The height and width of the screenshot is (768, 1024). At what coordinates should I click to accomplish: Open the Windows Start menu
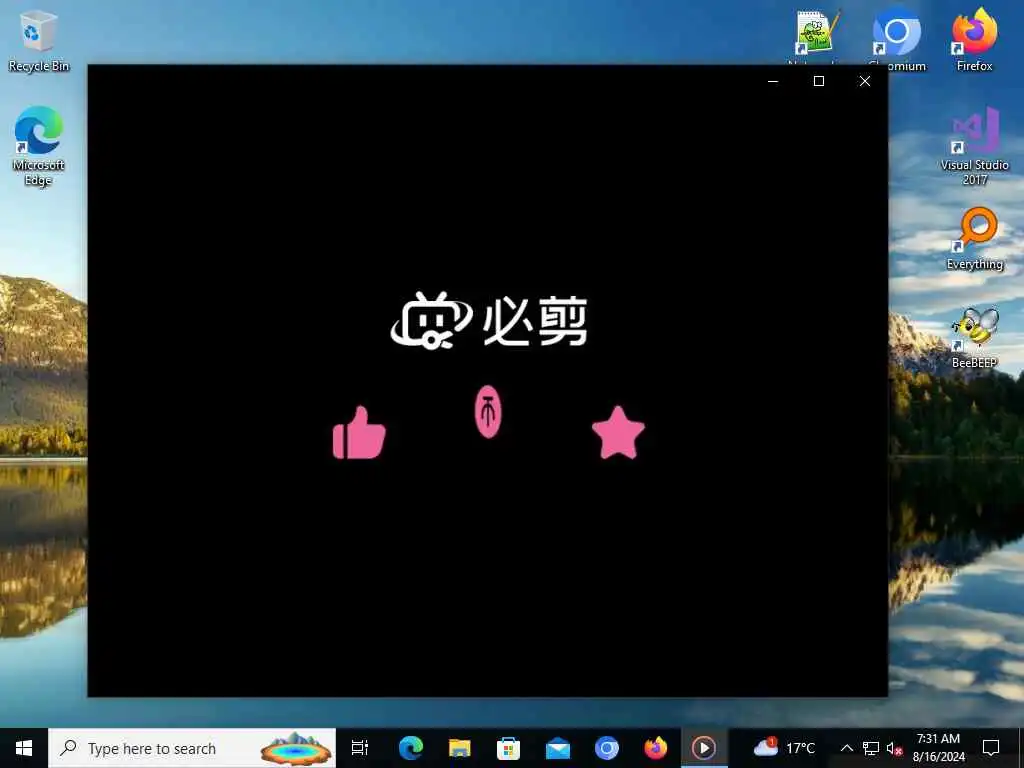click(x=24, y=748)
